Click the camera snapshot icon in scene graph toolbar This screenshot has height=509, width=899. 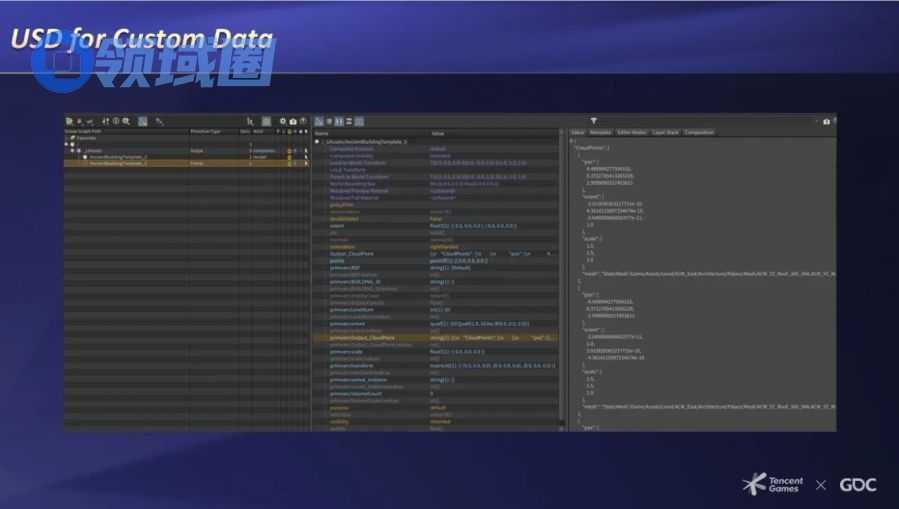(x=292, y=121)
